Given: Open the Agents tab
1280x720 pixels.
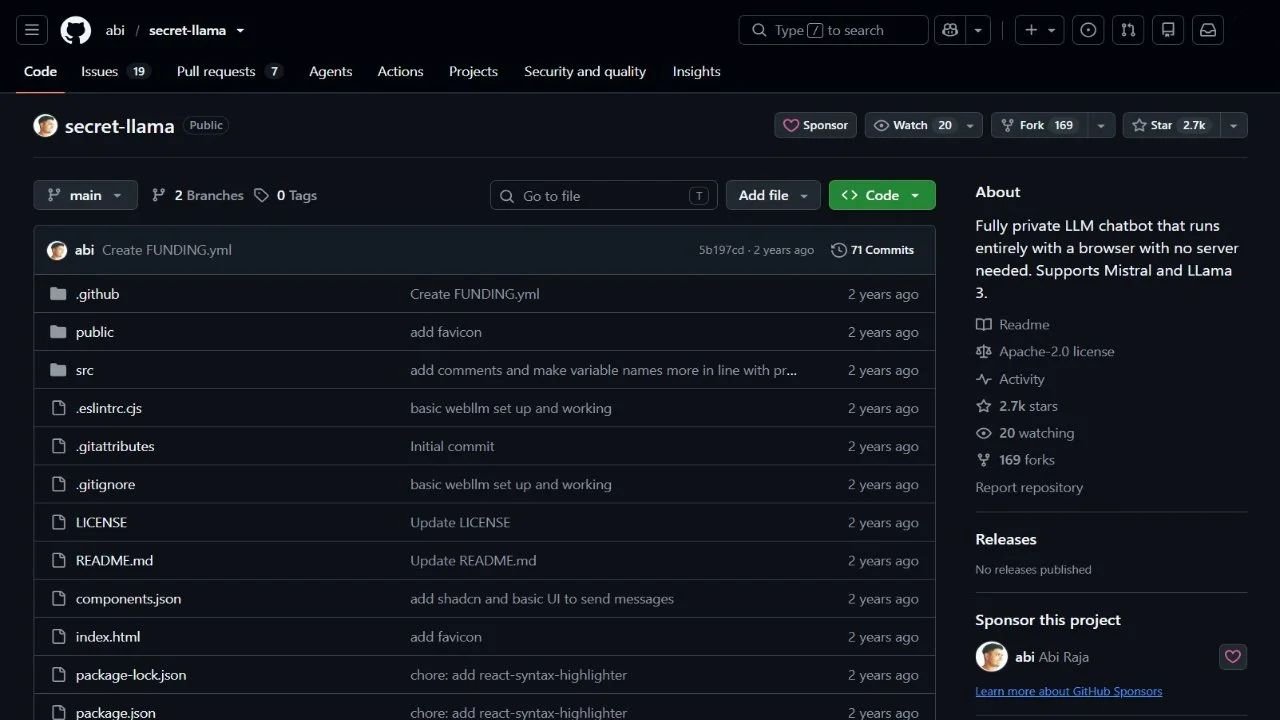Looking at the screenshot, I should [331, 71].
